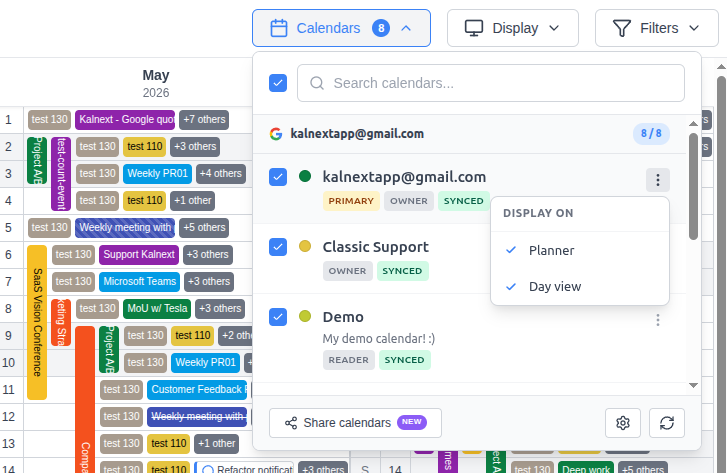727x473 pixels.
Task: Click the 8/8 account calendars badge
Action: tap(651, 134)
